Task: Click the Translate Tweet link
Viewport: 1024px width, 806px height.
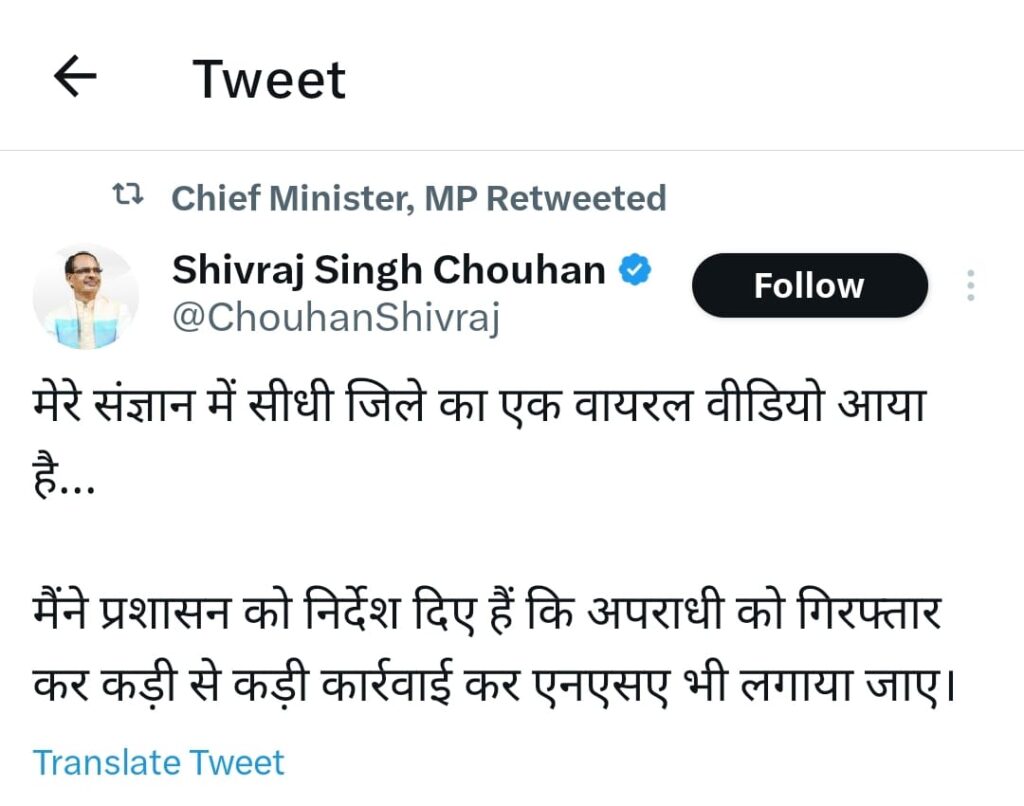Action: [159, 762]
